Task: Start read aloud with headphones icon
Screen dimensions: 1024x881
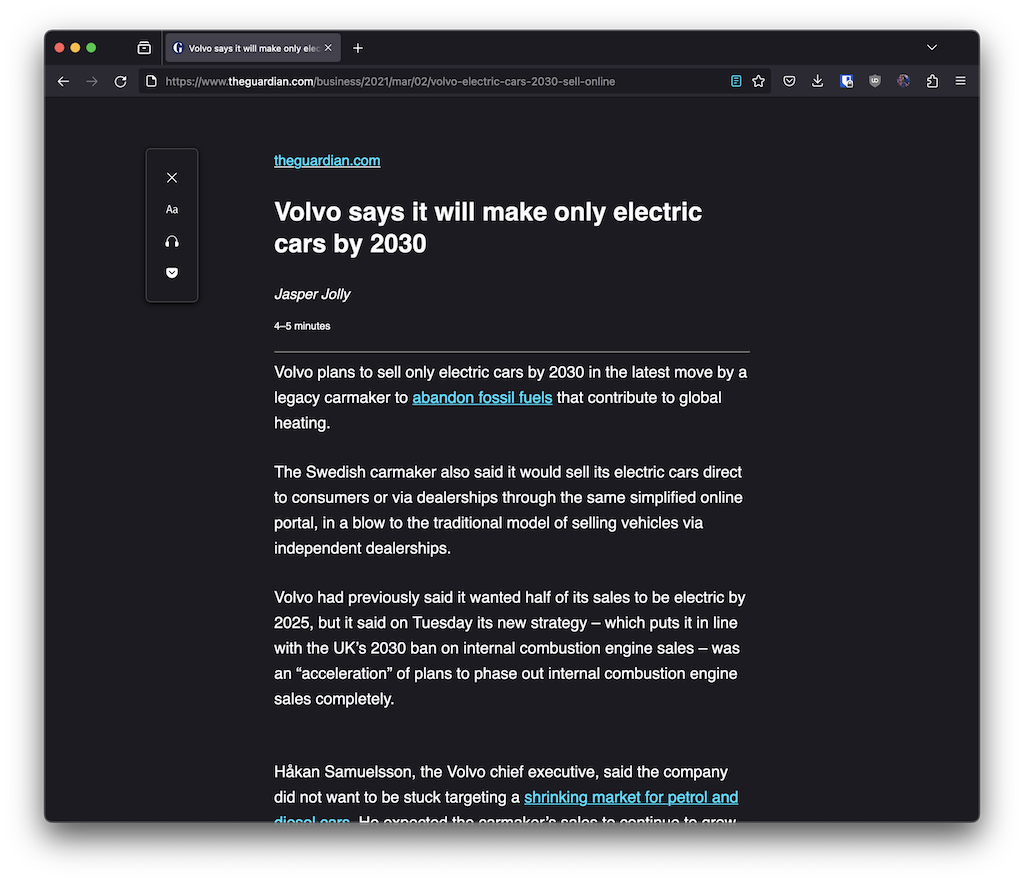Action: [x=172, y=242]
